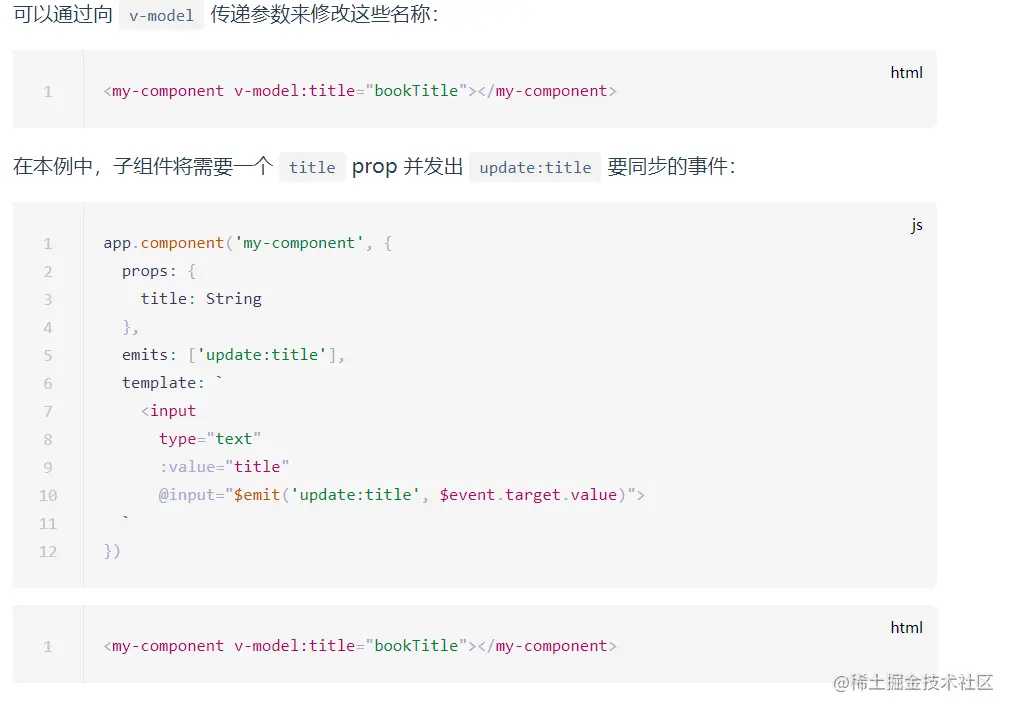Click the html label of first code block

pyautogui.click(x=906, y=72)
